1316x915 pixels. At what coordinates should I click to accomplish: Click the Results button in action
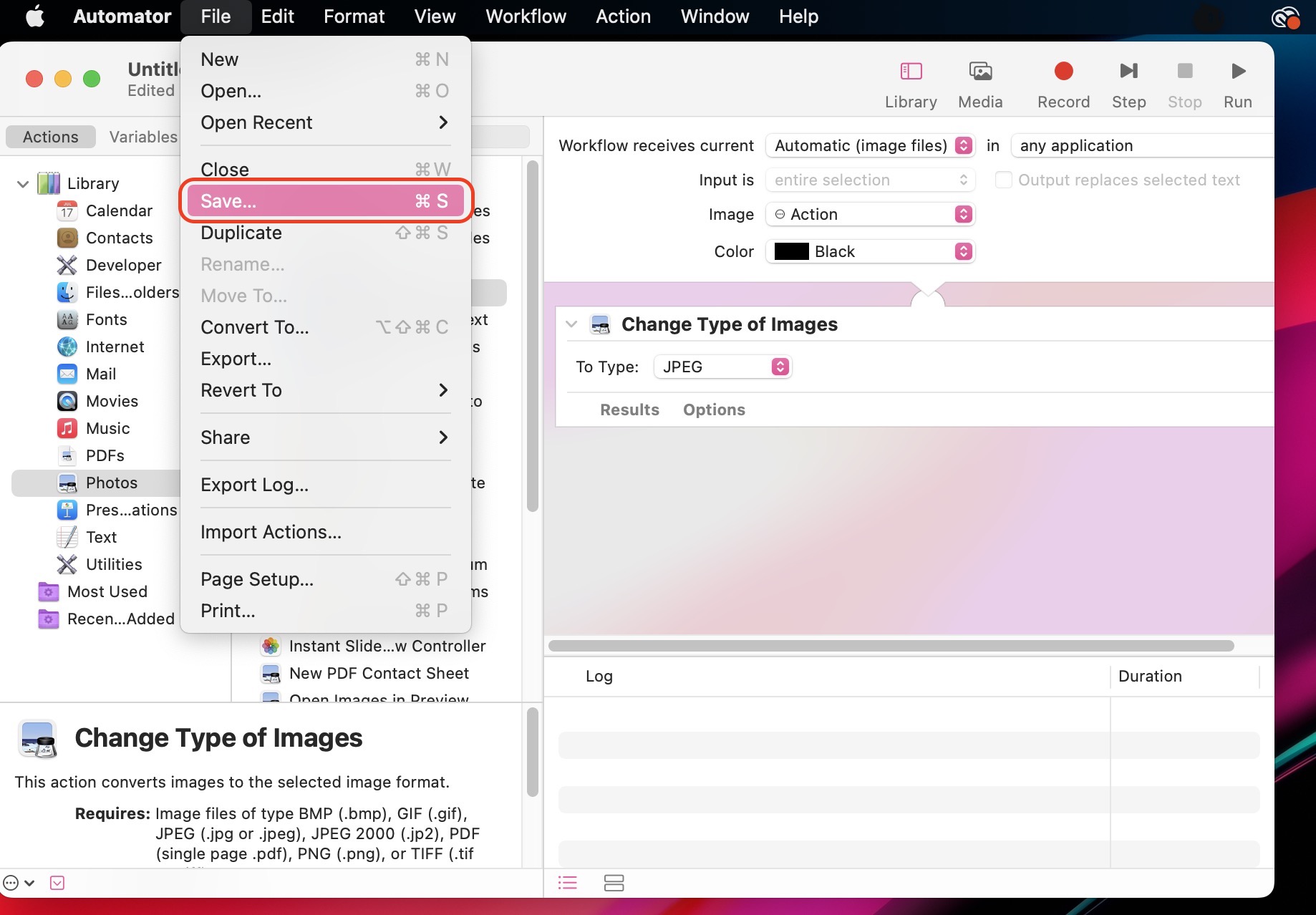click(x=629, y=410)
